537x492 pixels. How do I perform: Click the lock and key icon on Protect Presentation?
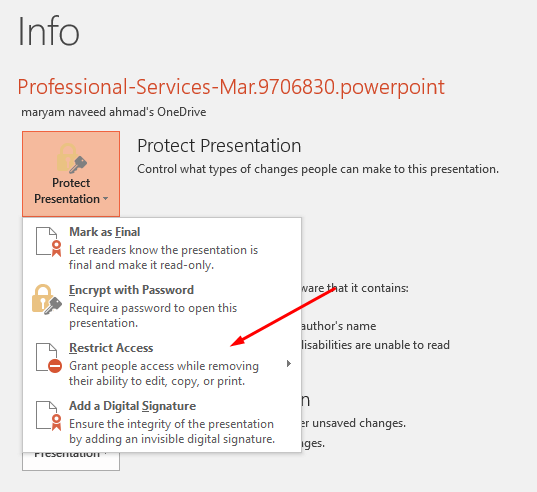click(x=72, y=159)
